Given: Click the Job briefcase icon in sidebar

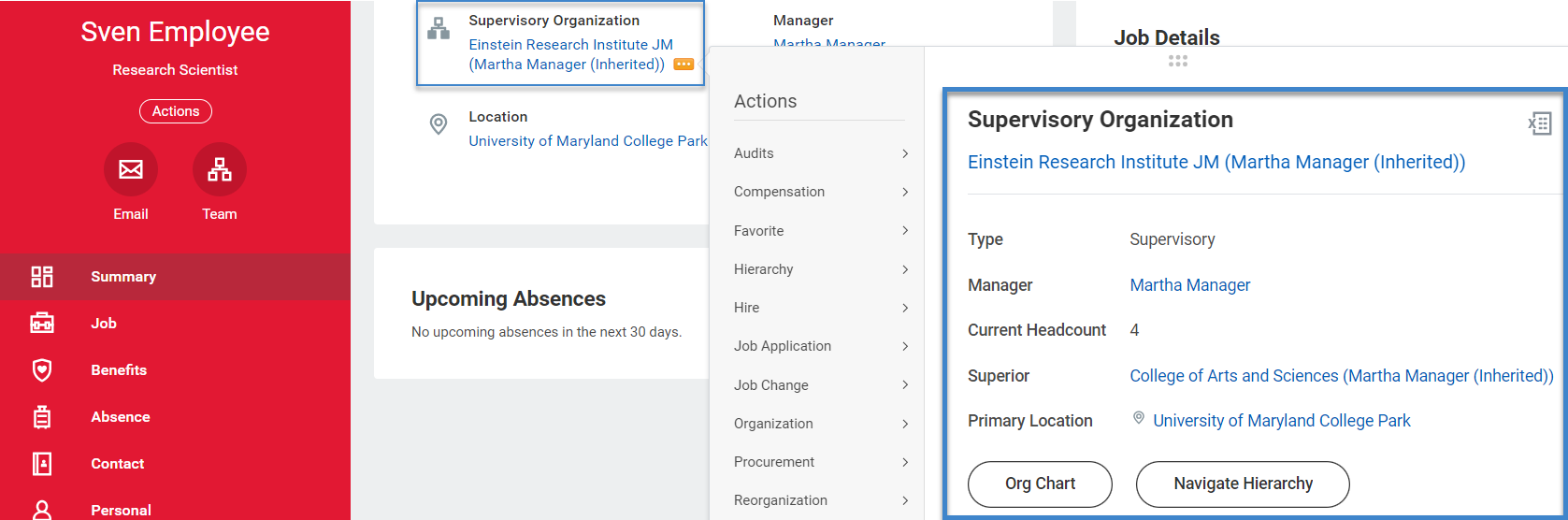Looking at the screenshot, I should 42,324.
